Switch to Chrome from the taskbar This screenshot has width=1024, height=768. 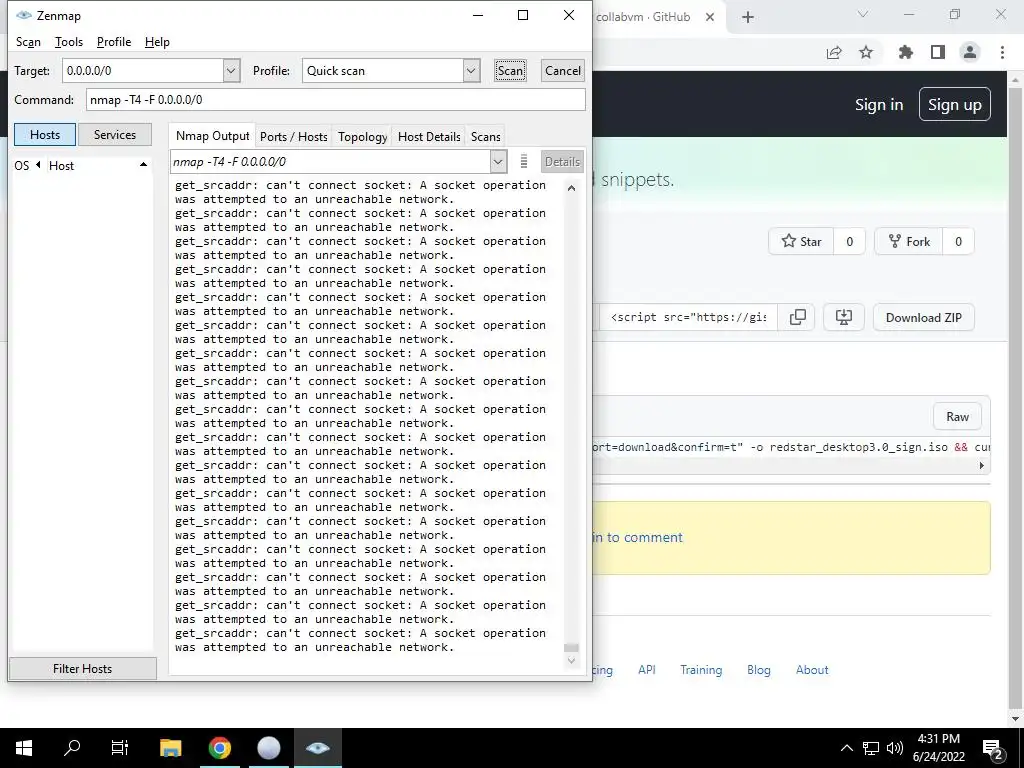[x=220, y=748]
